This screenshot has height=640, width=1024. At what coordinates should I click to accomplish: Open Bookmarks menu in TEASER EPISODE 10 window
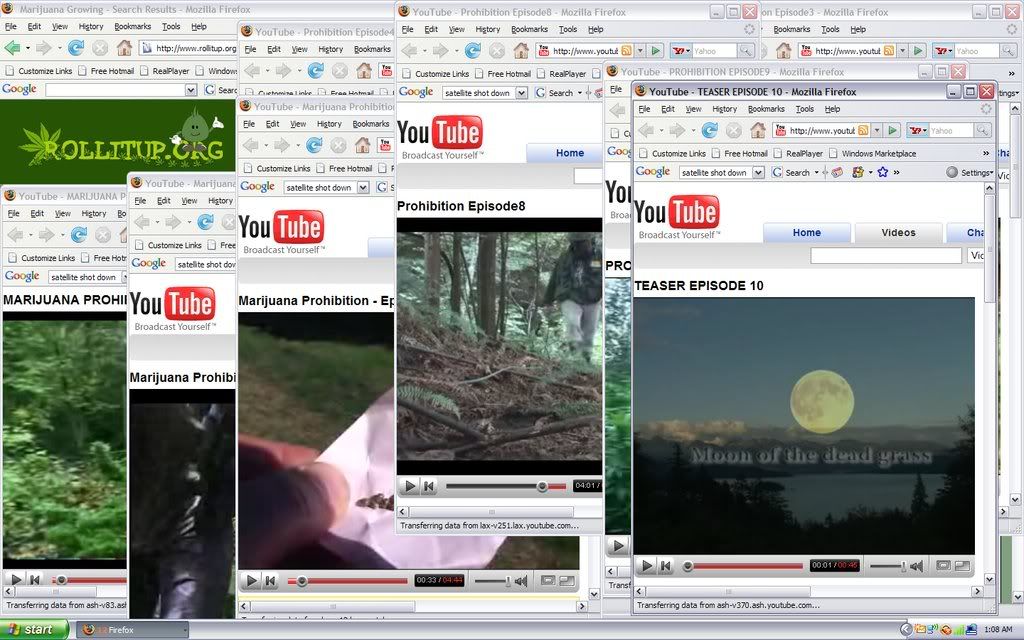pos(766,109)
